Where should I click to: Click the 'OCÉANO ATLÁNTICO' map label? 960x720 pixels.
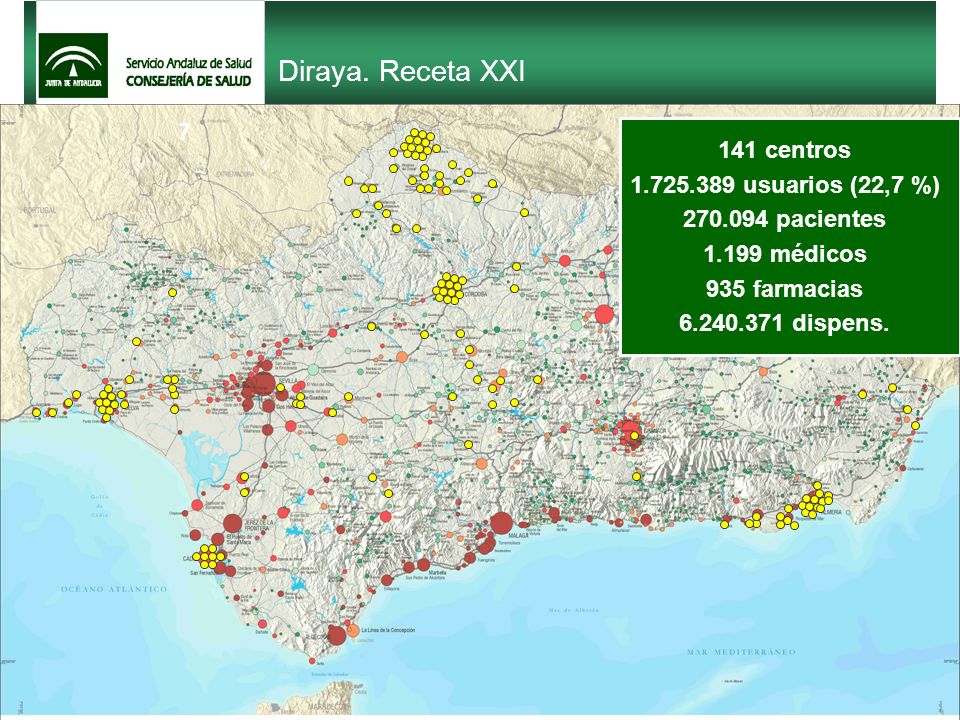coord(114,589)
